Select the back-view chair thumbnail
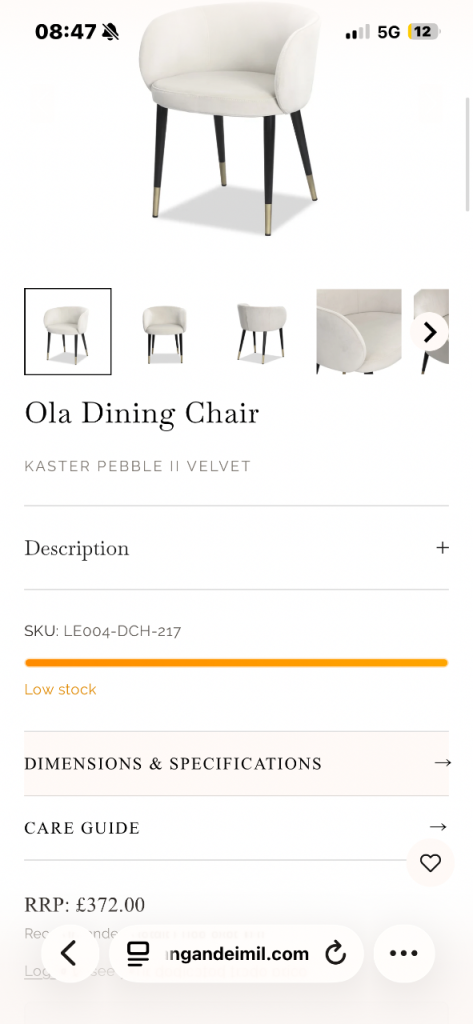473x1024 pixels. click(261, 332)
